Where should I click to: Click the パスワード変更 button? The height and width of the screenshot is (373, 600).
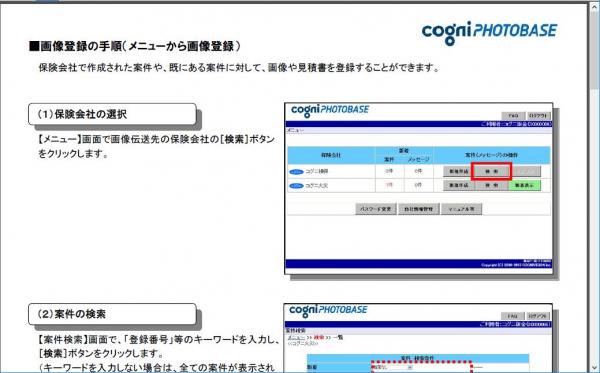[x=376, y=209]
